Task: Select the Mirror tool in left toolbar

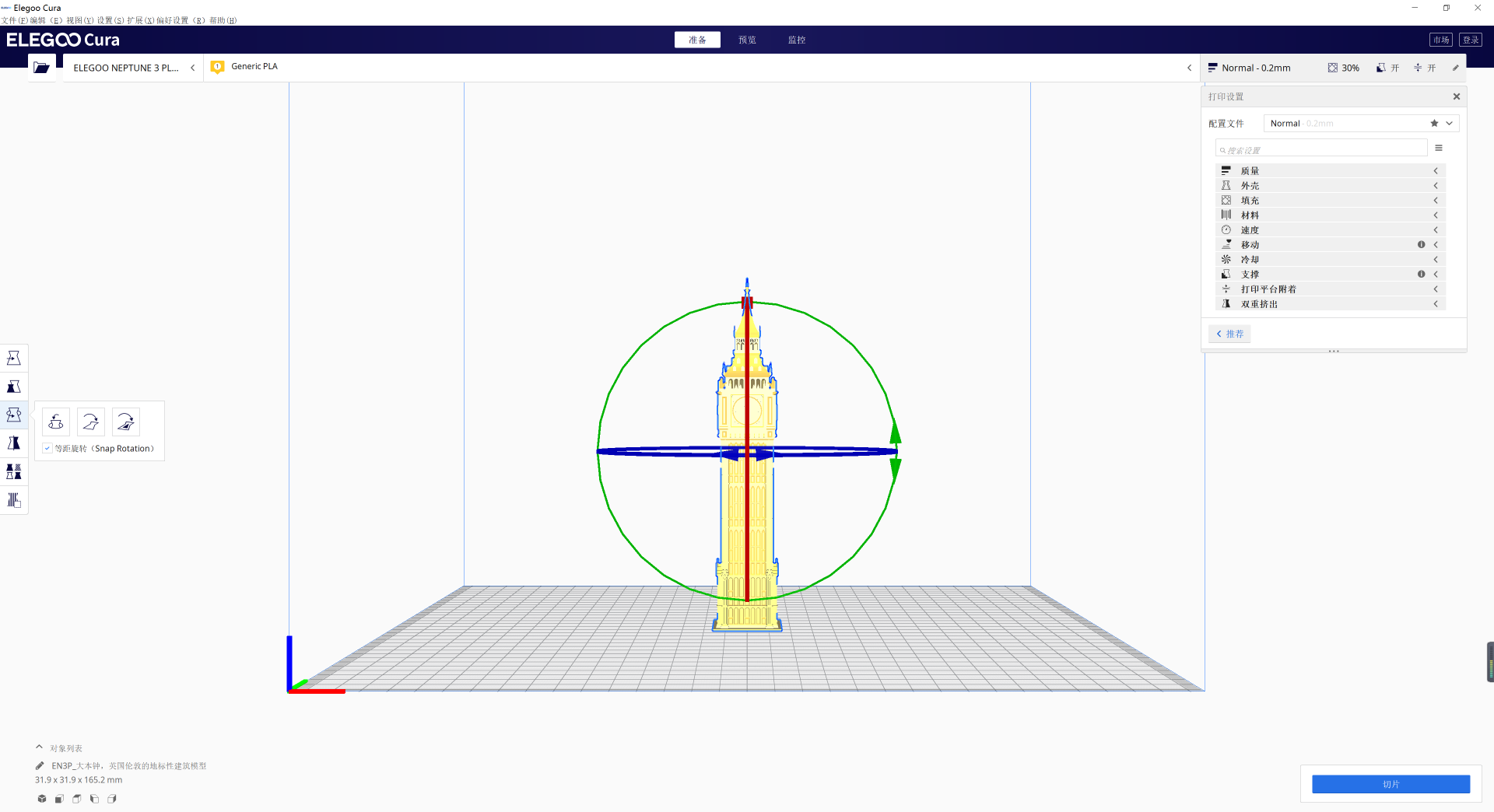Action: [x=14, y=443]
